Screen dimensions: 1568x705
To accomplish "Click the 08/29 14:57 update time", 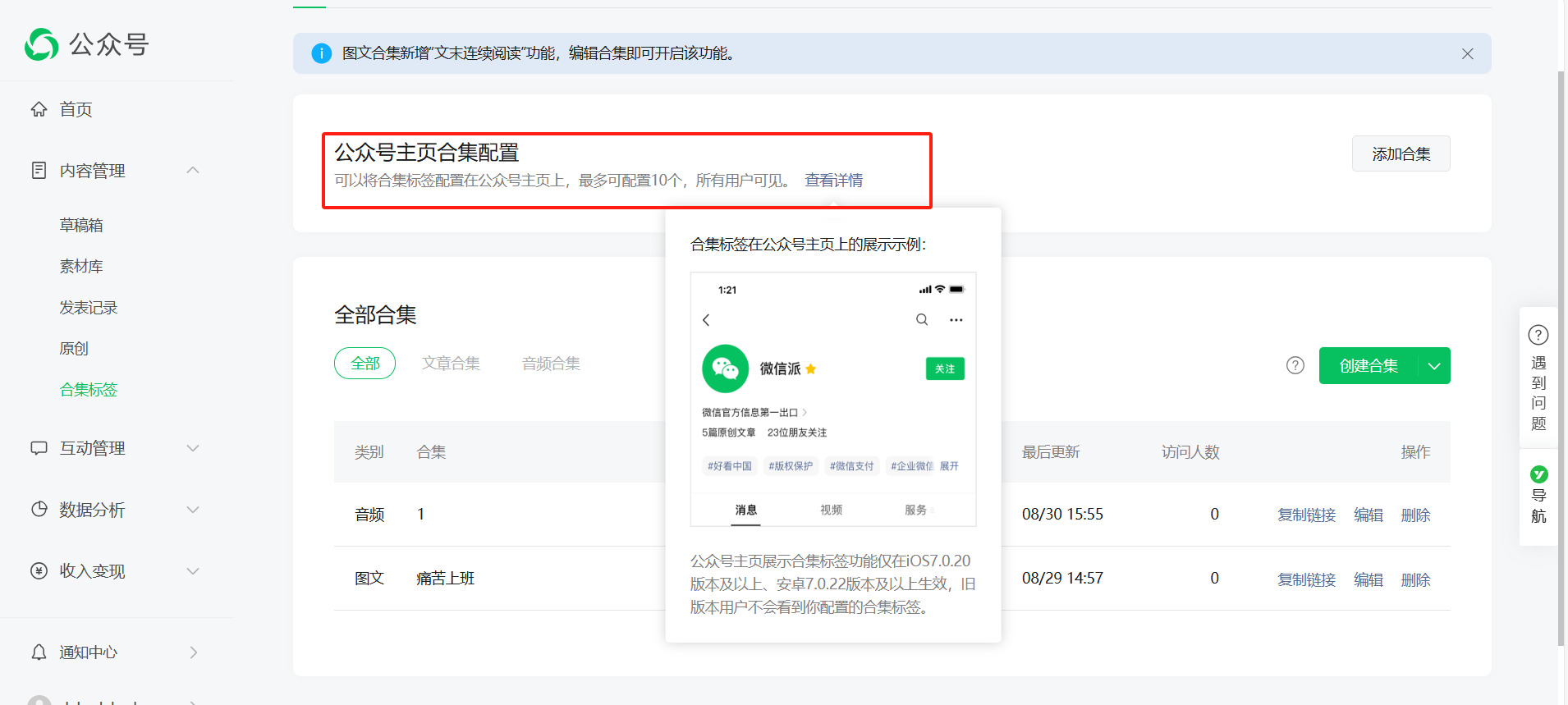I will [1062, 578].
